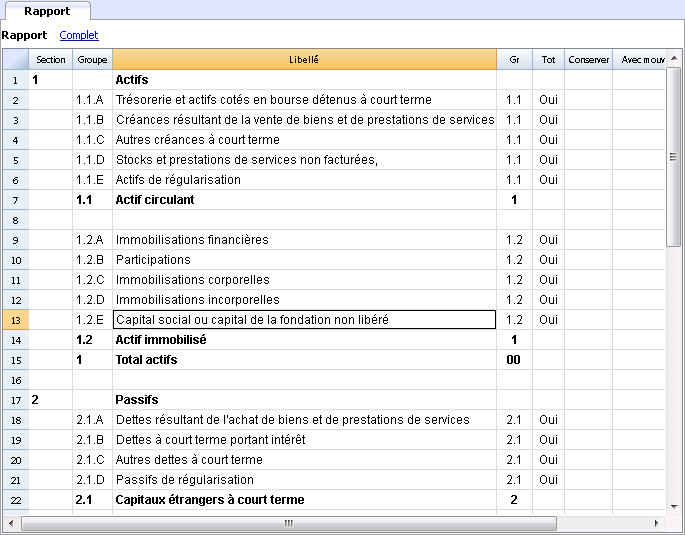Viewport: 685px width, 535px height.
Task: Select row header number 1
Action: (16, 80)
